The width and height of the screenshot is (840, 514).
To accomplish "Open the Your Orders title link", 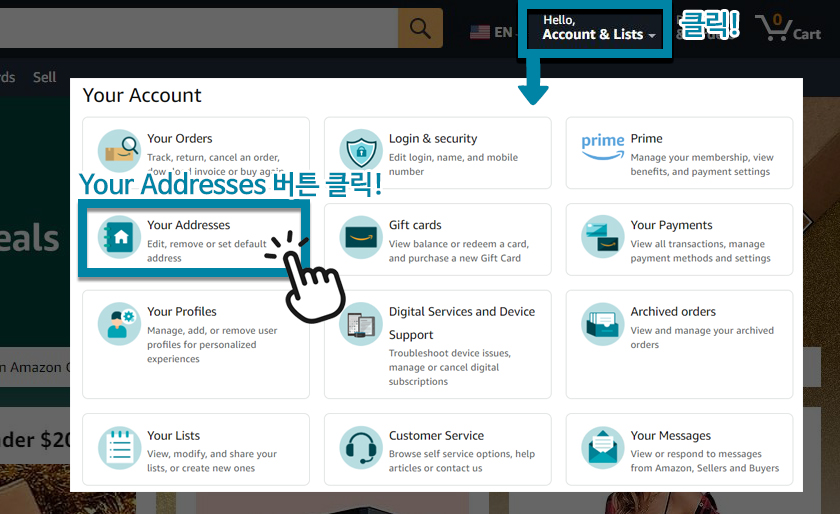I will tap(179, 138).
